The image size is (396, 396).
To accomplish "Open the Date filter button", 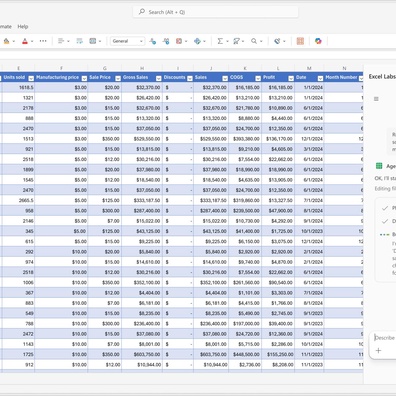I will [320, 78].
